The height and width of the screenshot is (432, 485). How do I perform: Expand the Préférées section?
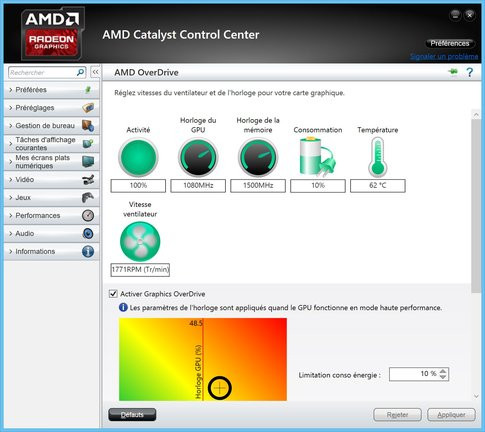coord(52,90)
